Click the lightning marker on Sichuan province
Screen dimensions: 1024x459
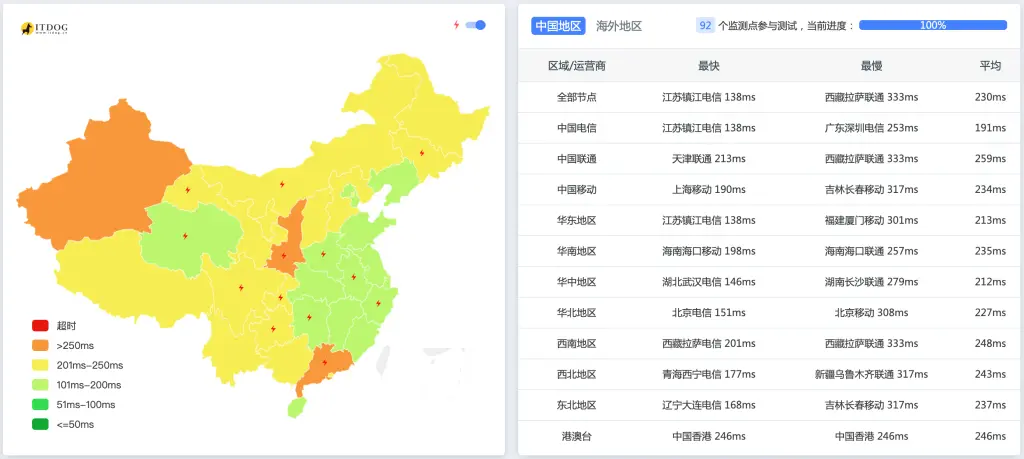[x=241, y=288]
